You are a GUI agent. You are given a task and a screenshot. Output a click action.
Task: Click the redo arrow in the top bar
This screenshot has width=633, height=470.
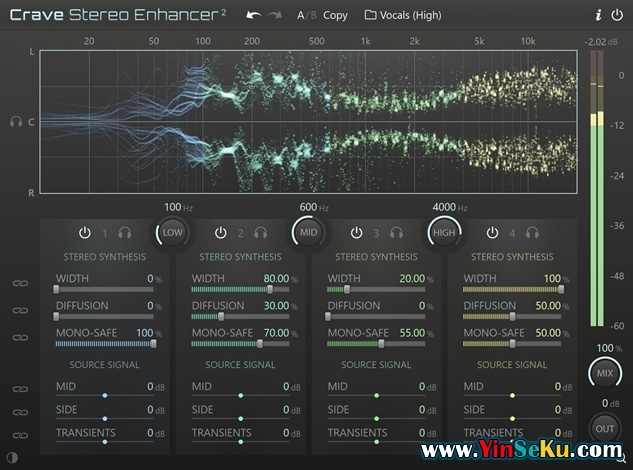point(276,15)
